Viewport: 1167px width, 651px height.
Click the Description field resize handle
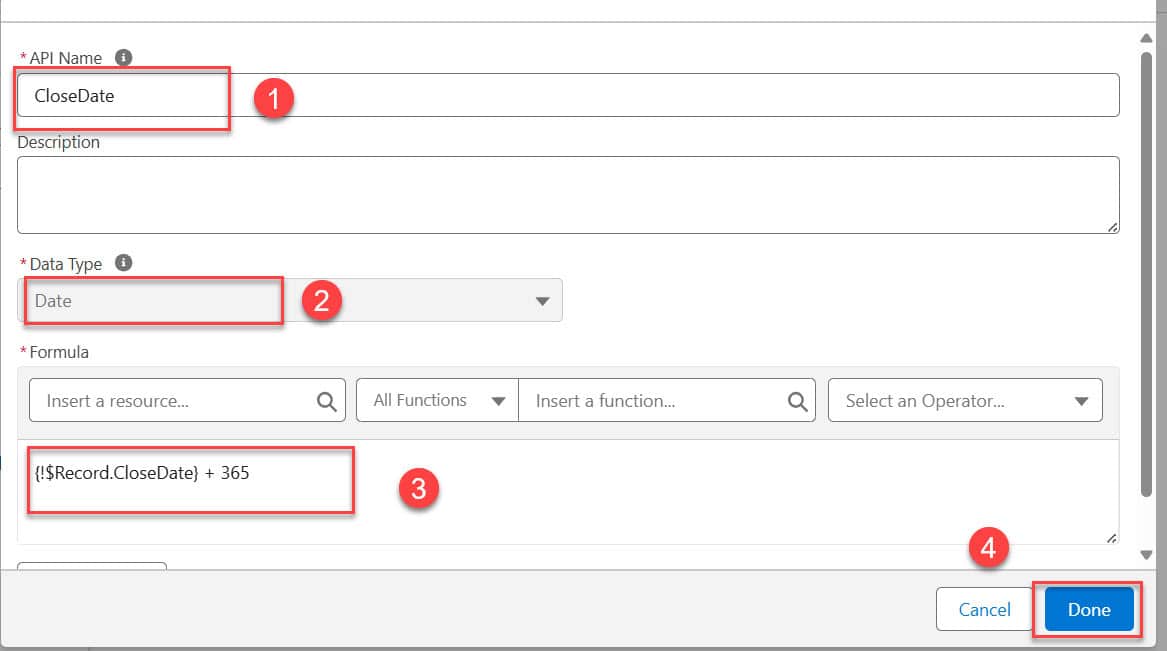click(1112, 227)
